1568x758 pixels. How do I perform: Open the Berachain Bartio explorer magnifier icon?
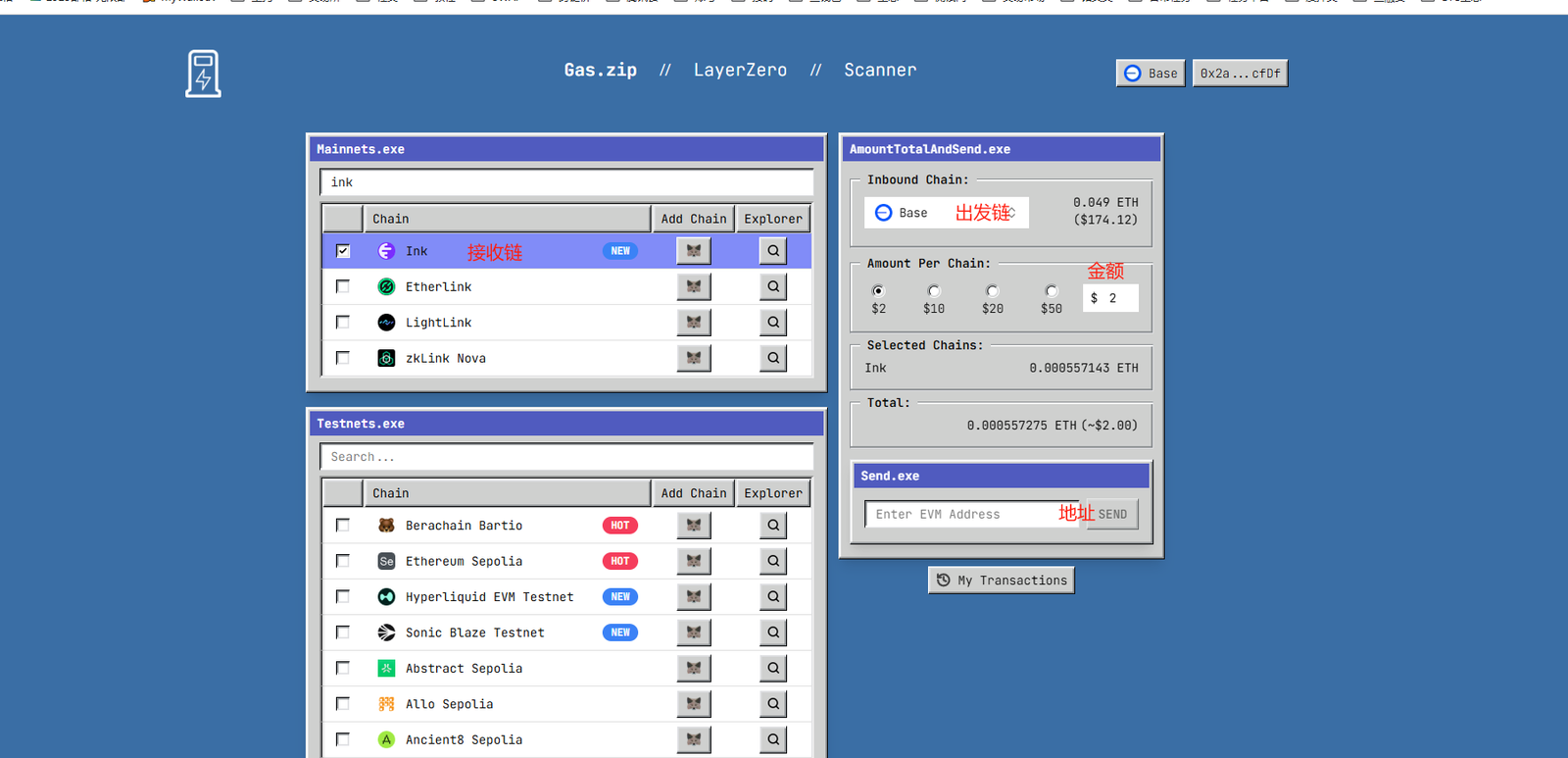pyautogui.click(x=773, y=526)
